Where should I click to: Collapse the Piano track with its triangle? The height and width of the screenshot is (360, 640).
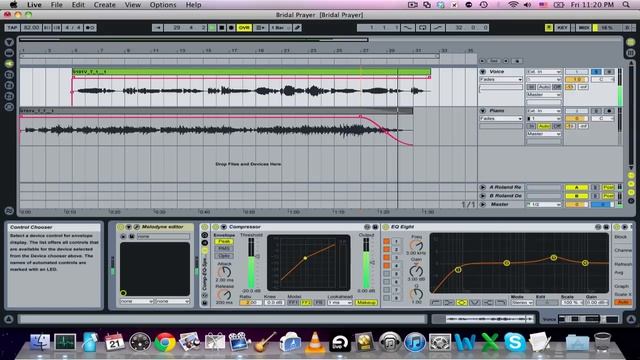[x=482, y=111]
